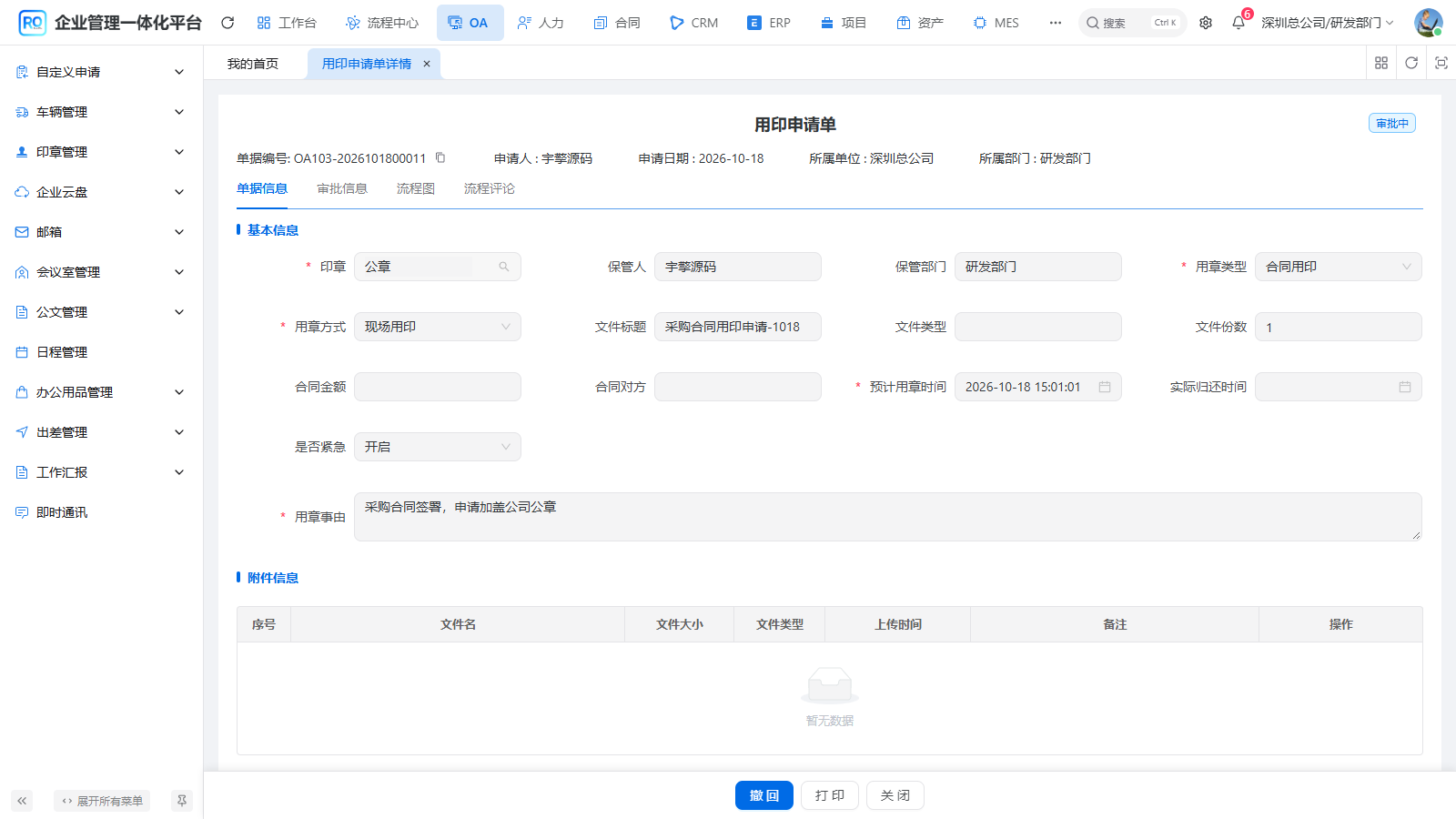Click the 合同金额 field
1456x819 pixels.
coord(438,387)
